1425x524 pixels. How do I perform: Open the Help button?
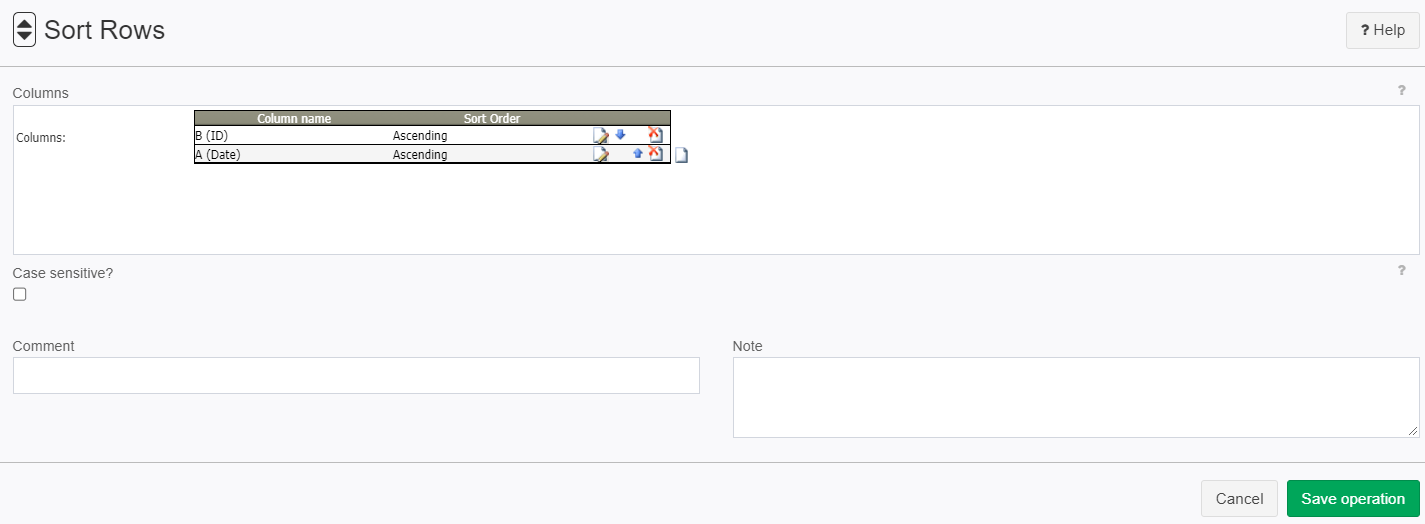click(1383, 30)
